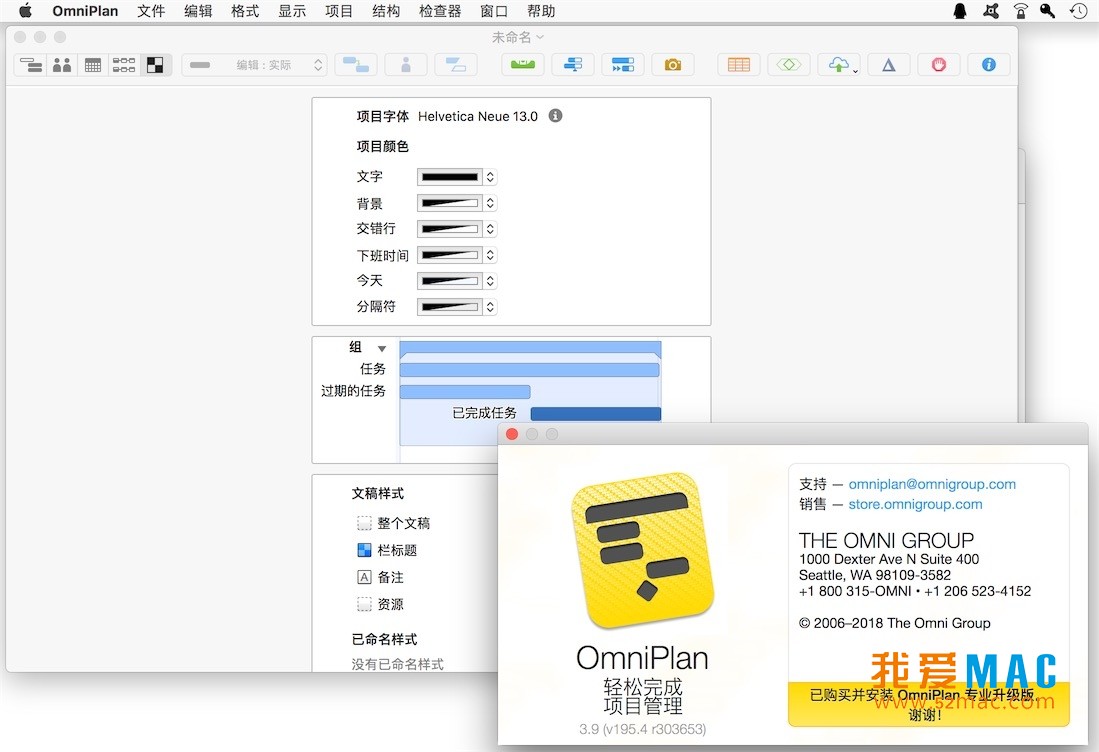
Task: Click THE OMNI GROUP company name
Action: (x=886, y=540)
